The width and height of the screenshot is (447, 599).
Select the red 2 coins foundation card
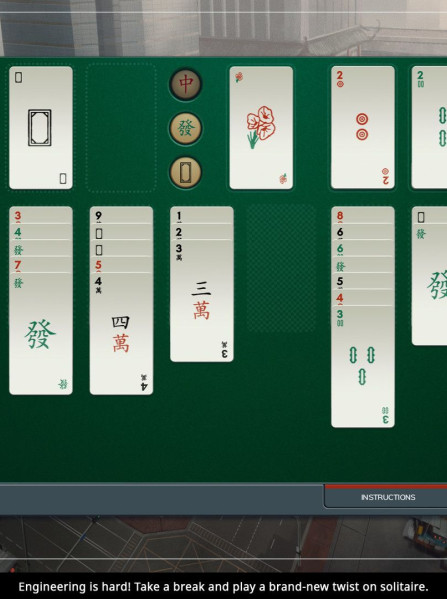(363, 127)
